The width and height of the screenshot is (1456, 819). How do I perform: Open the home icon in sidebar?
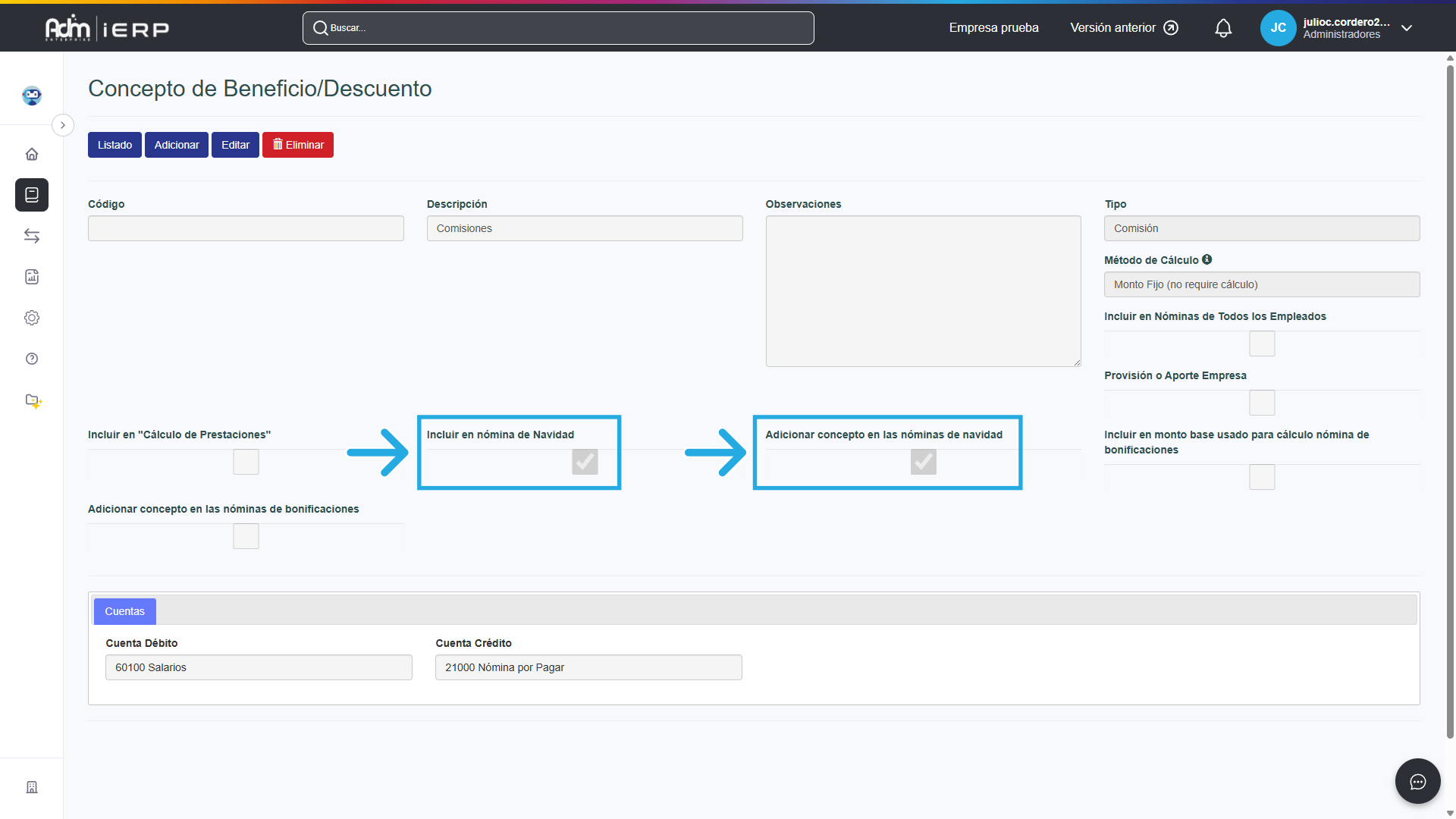[32, 154]
